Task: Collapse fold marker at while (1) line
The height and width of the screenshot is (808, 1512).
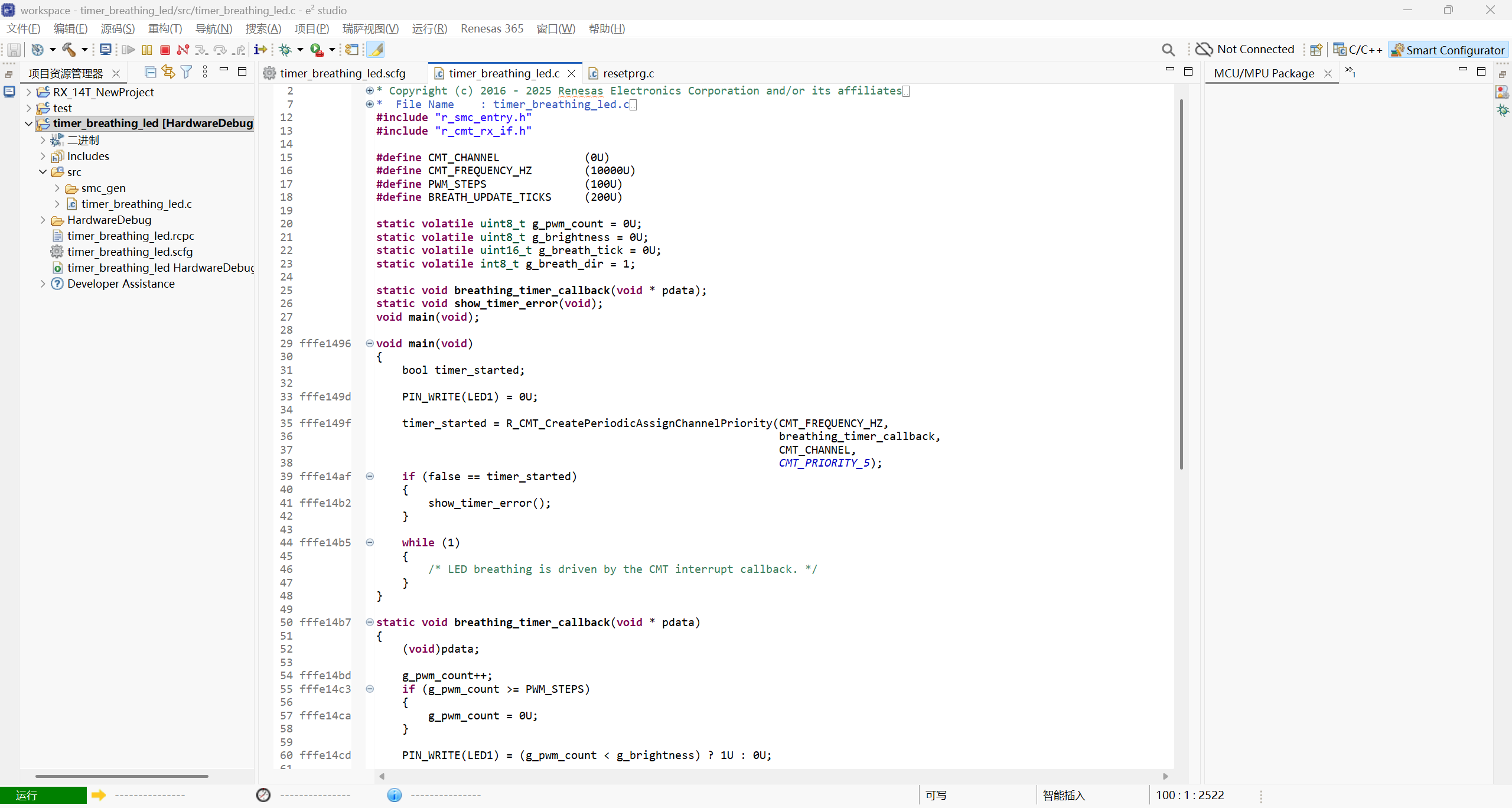Action: tap(370, 542)
